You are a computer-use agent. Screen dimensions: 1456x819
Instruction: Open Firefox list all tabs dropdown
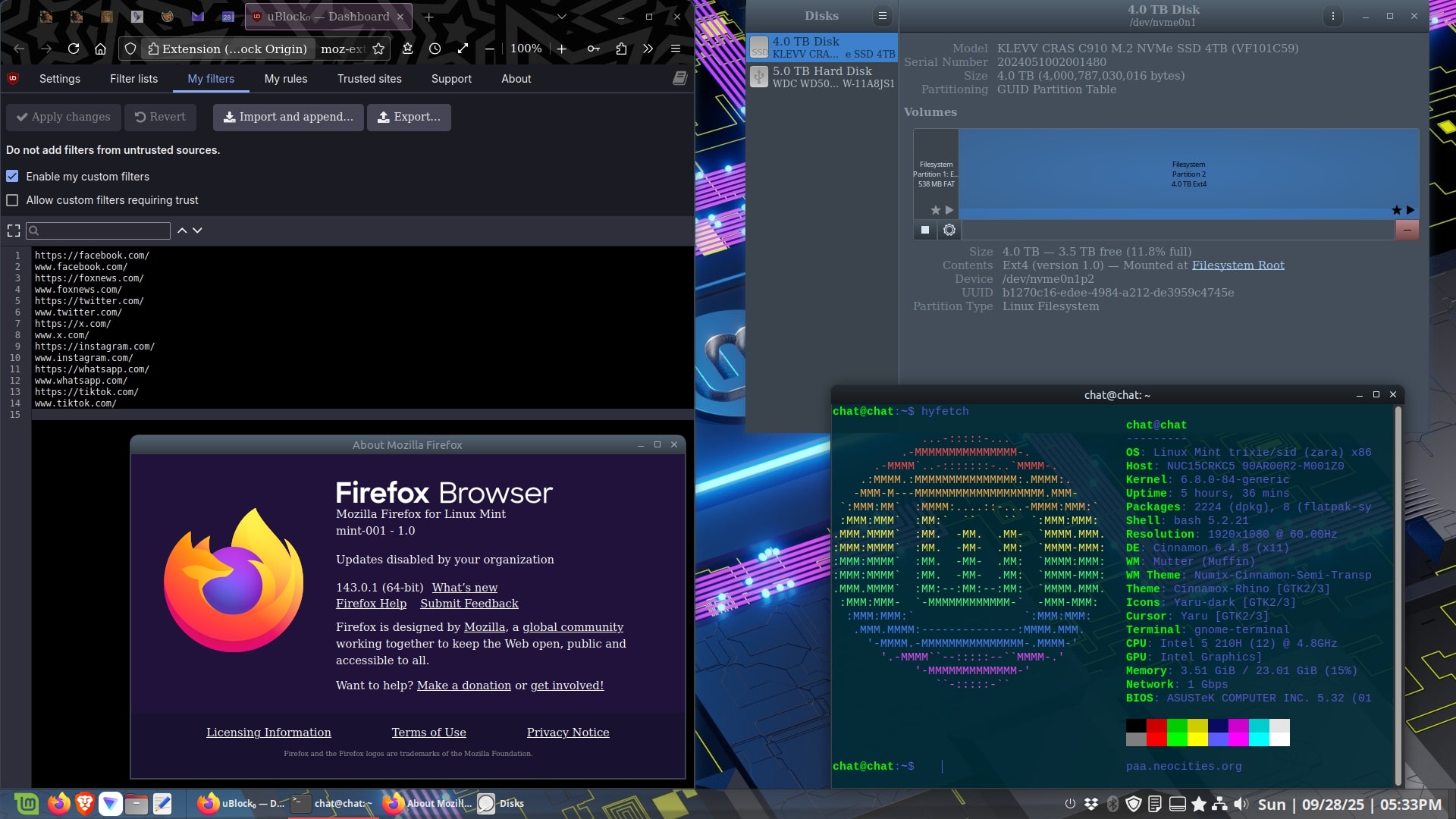pos(561,17)
